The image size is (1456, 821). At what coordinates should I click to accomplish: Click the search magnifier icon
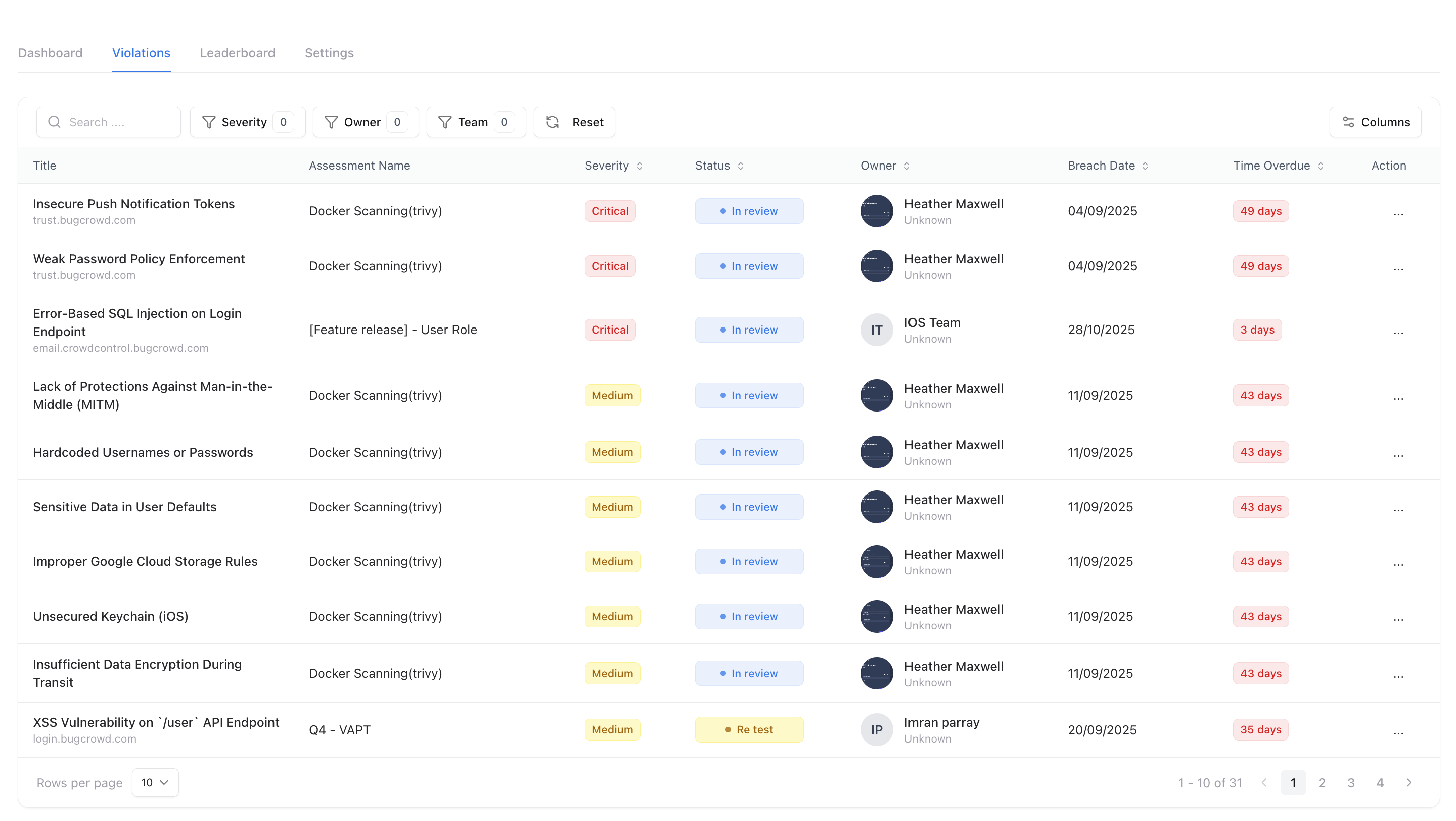54,122
